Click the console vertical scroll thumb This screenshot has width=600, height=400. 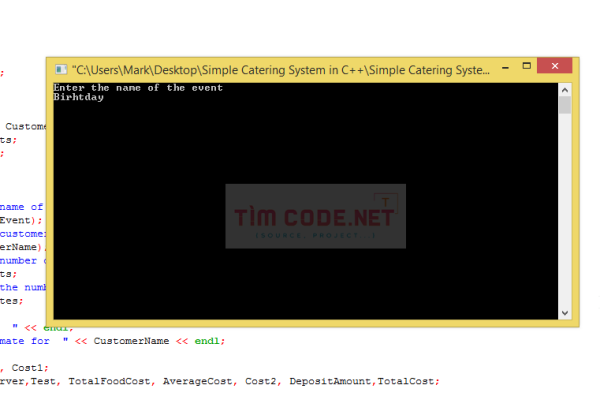tap(565, 105)
